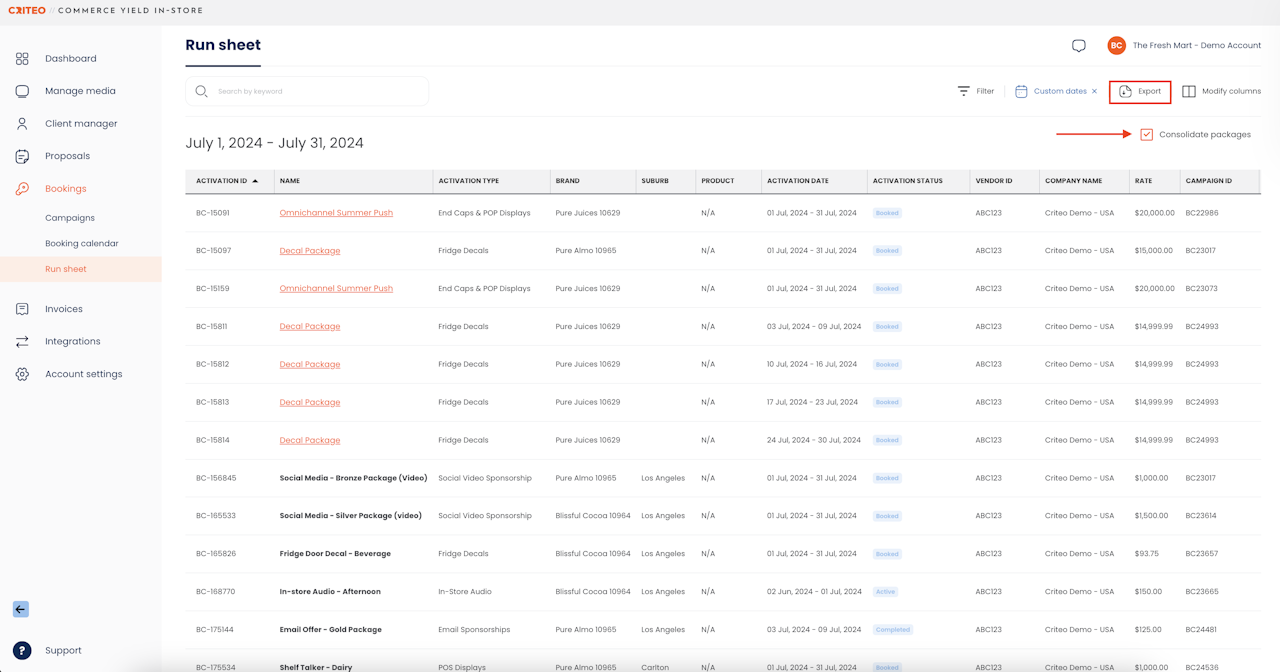Open the Modify columns panel

pyautogui.click(x=1221, y=91)
